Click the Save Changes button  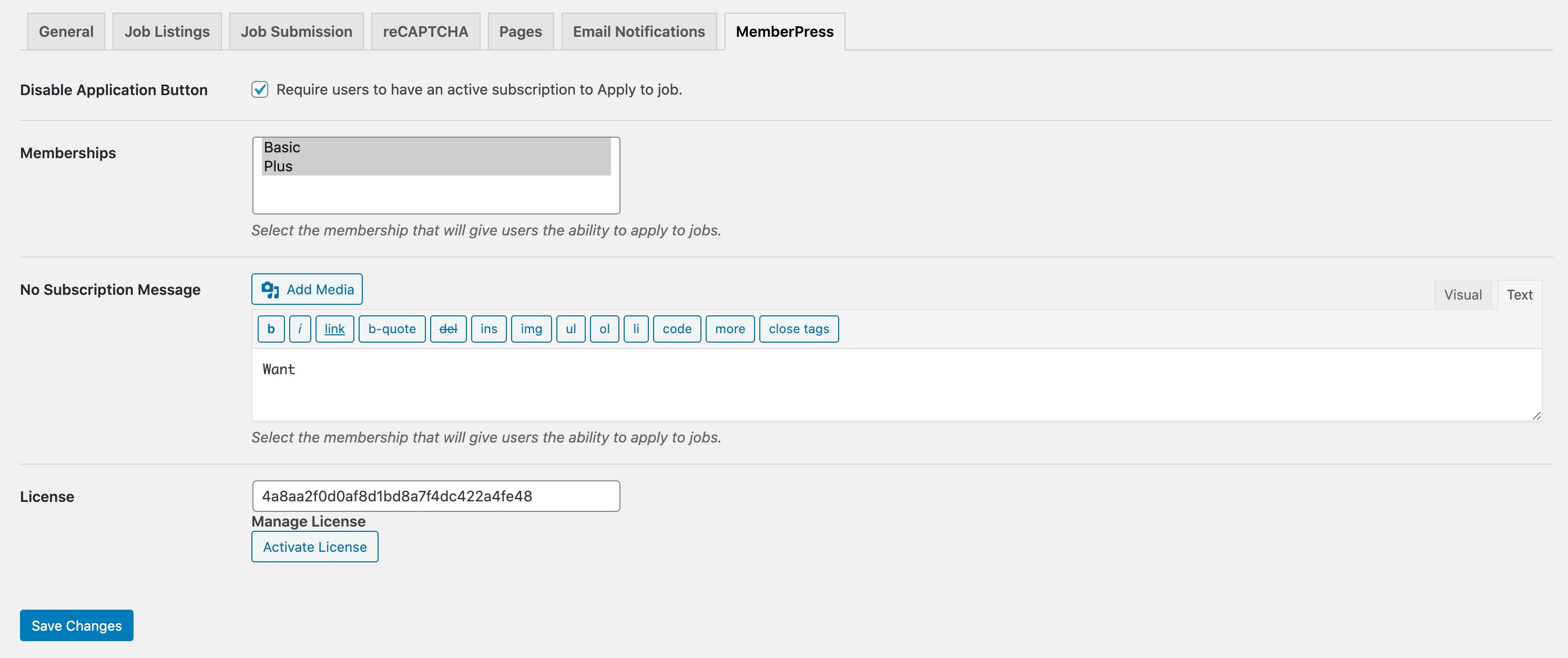[77, 626]
